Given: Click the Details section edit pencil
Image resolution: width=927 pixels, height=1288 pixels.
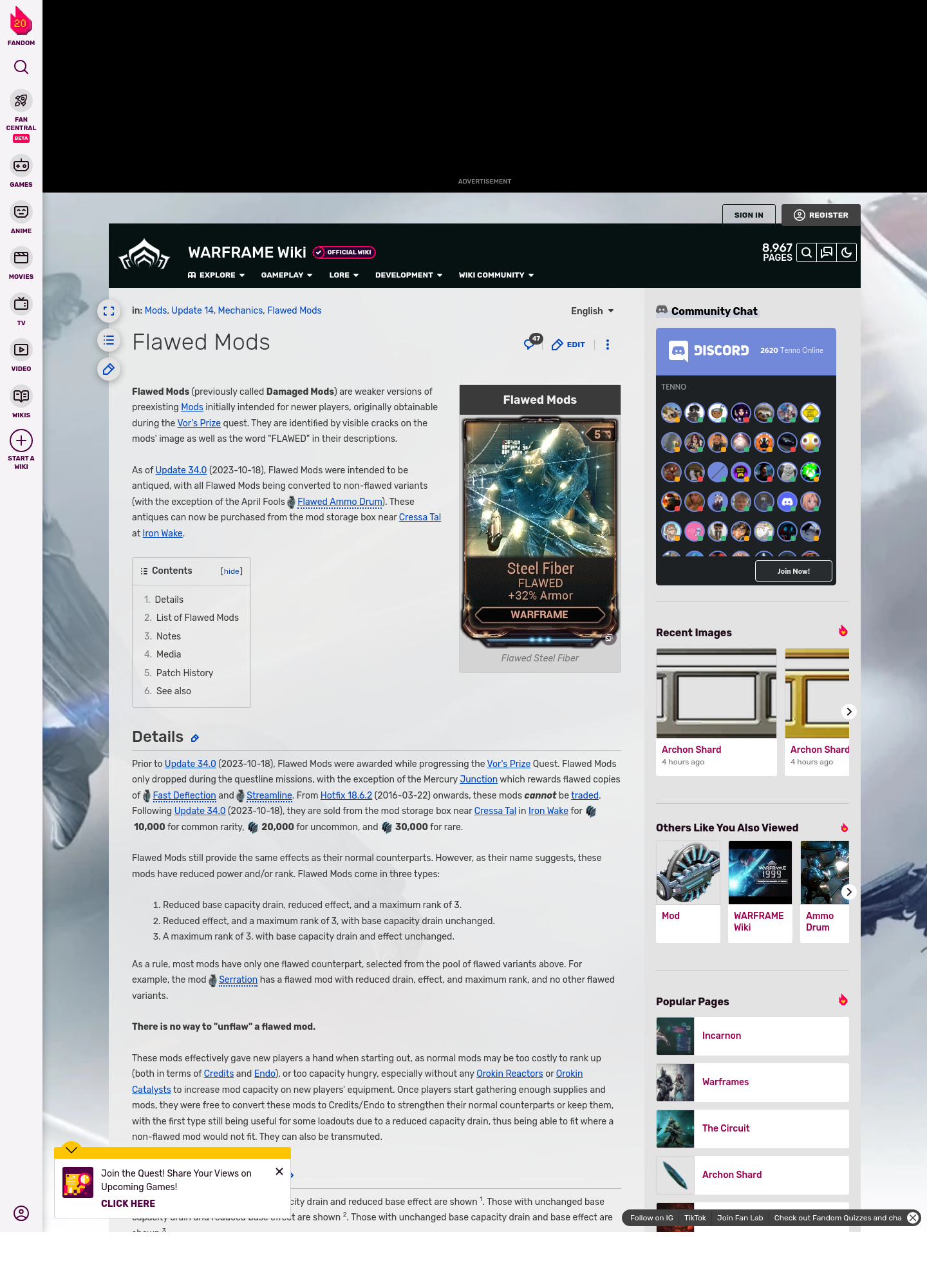Looking at the screenshot, I should pos(195,738).
